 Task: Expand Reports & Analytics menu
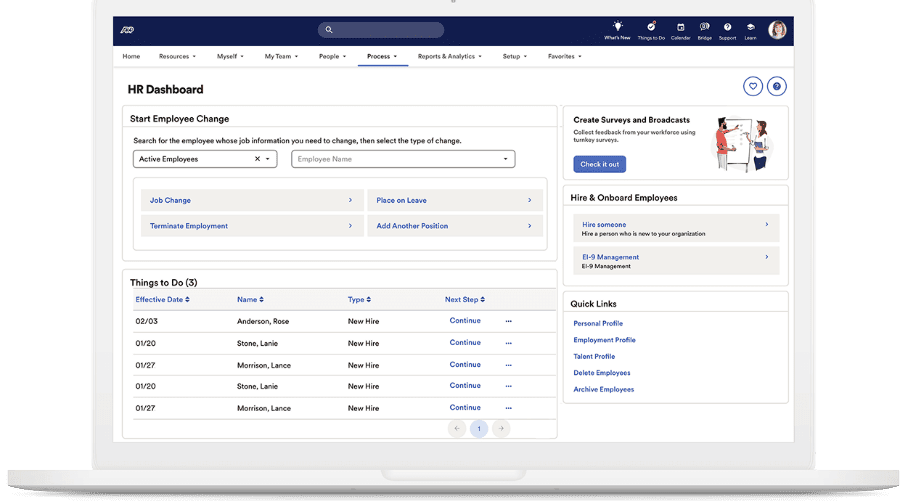pyautogui.click(x=449, y=56)
